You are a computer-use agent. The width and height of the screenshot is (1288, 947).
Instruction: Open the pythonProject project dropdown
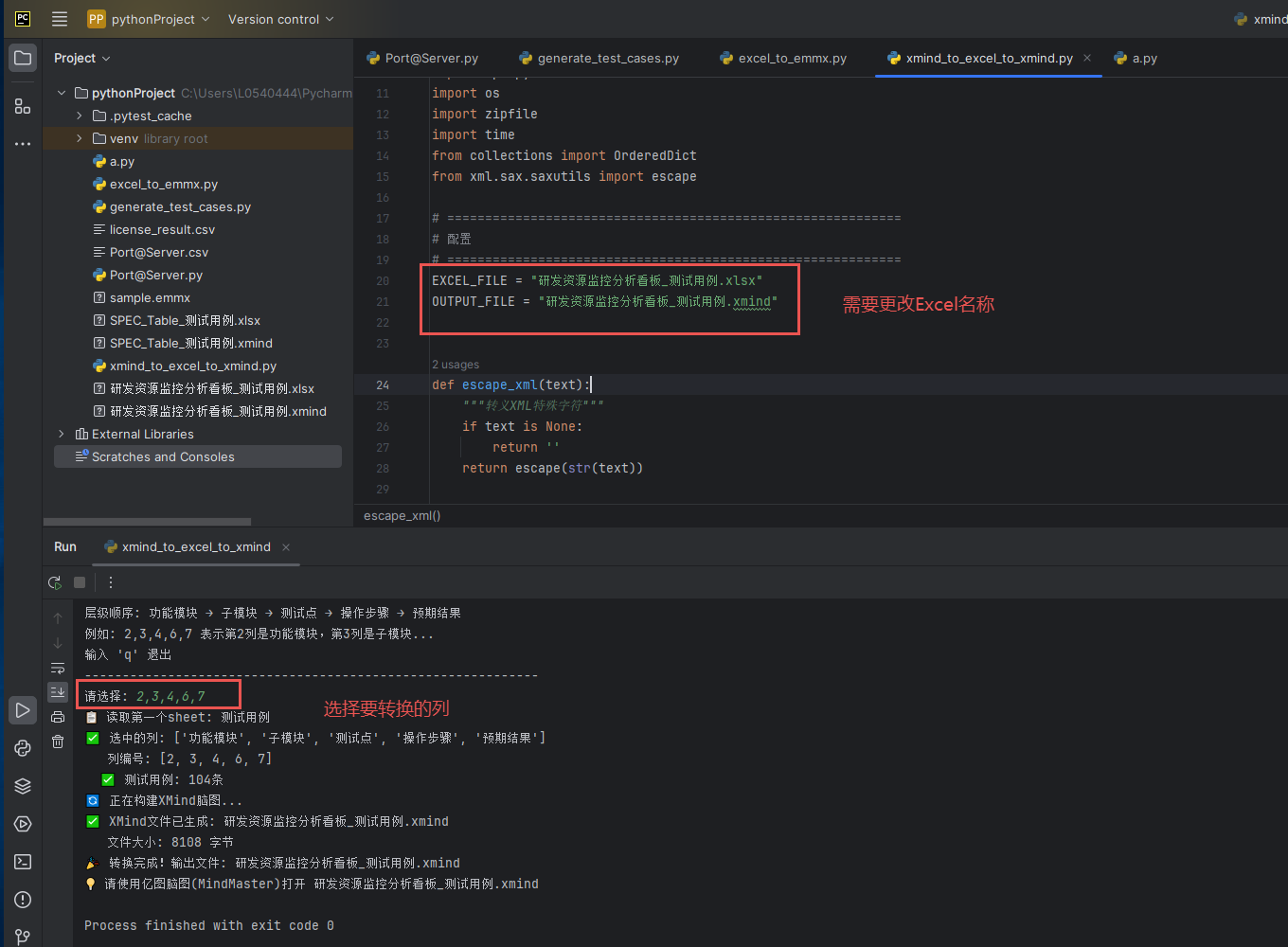[x=149, y=19]
